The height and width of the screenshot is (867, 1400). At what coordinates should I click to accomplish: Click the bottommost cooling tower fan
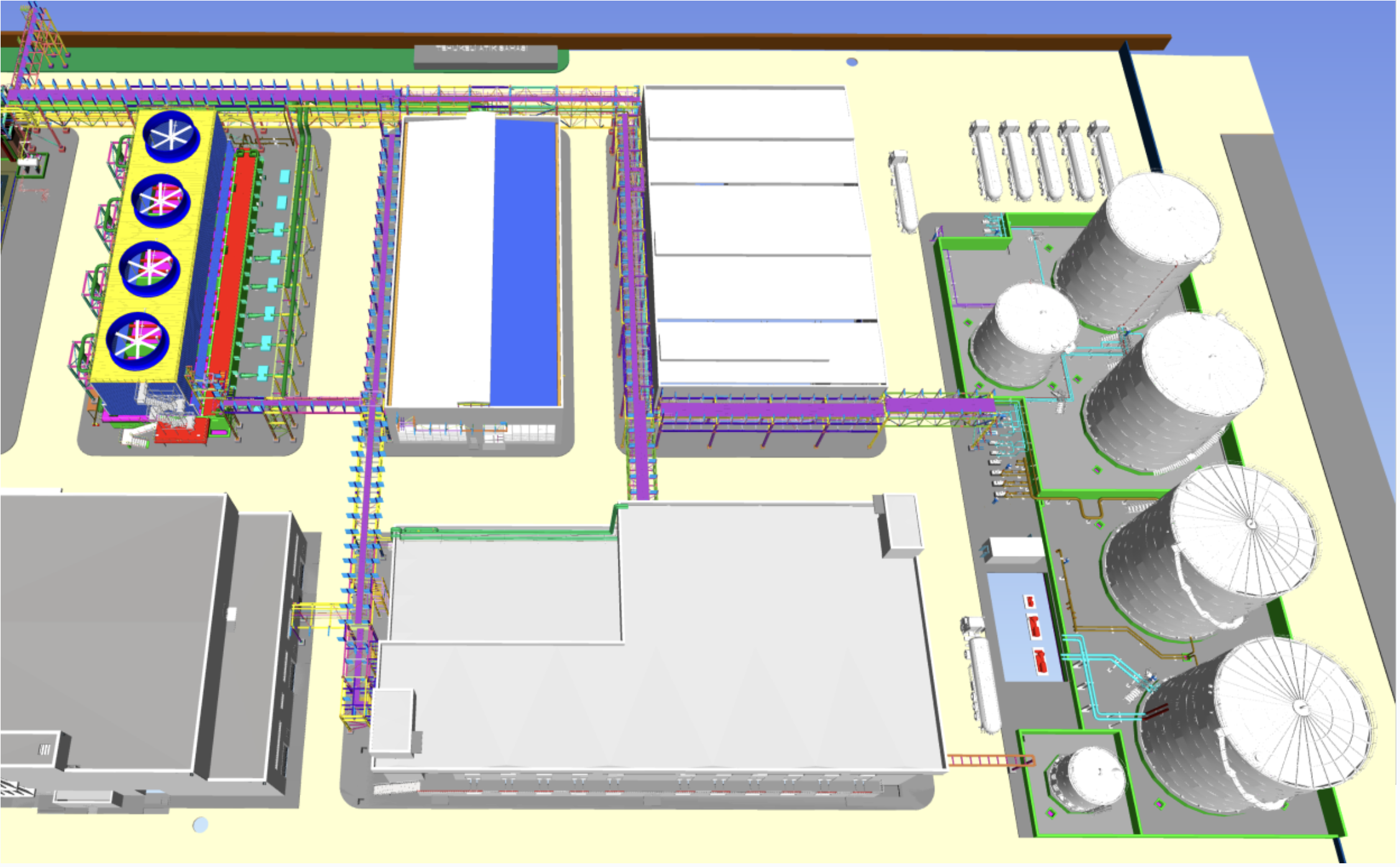pos(137,341)
